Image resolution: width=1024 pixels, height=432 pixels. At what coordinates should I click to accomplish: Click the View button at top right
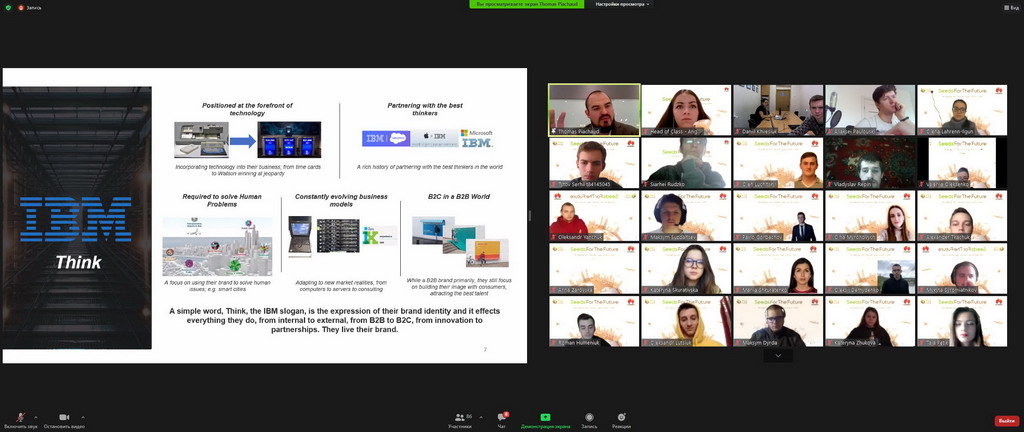(1009, 6)
